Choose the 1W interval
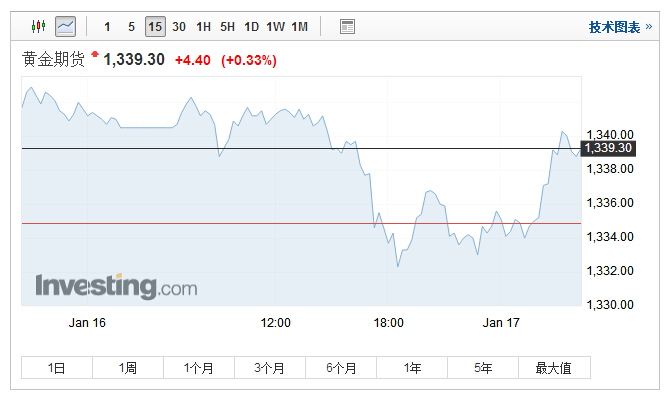This screenshot has height=398, width=669. pos(275,27)
